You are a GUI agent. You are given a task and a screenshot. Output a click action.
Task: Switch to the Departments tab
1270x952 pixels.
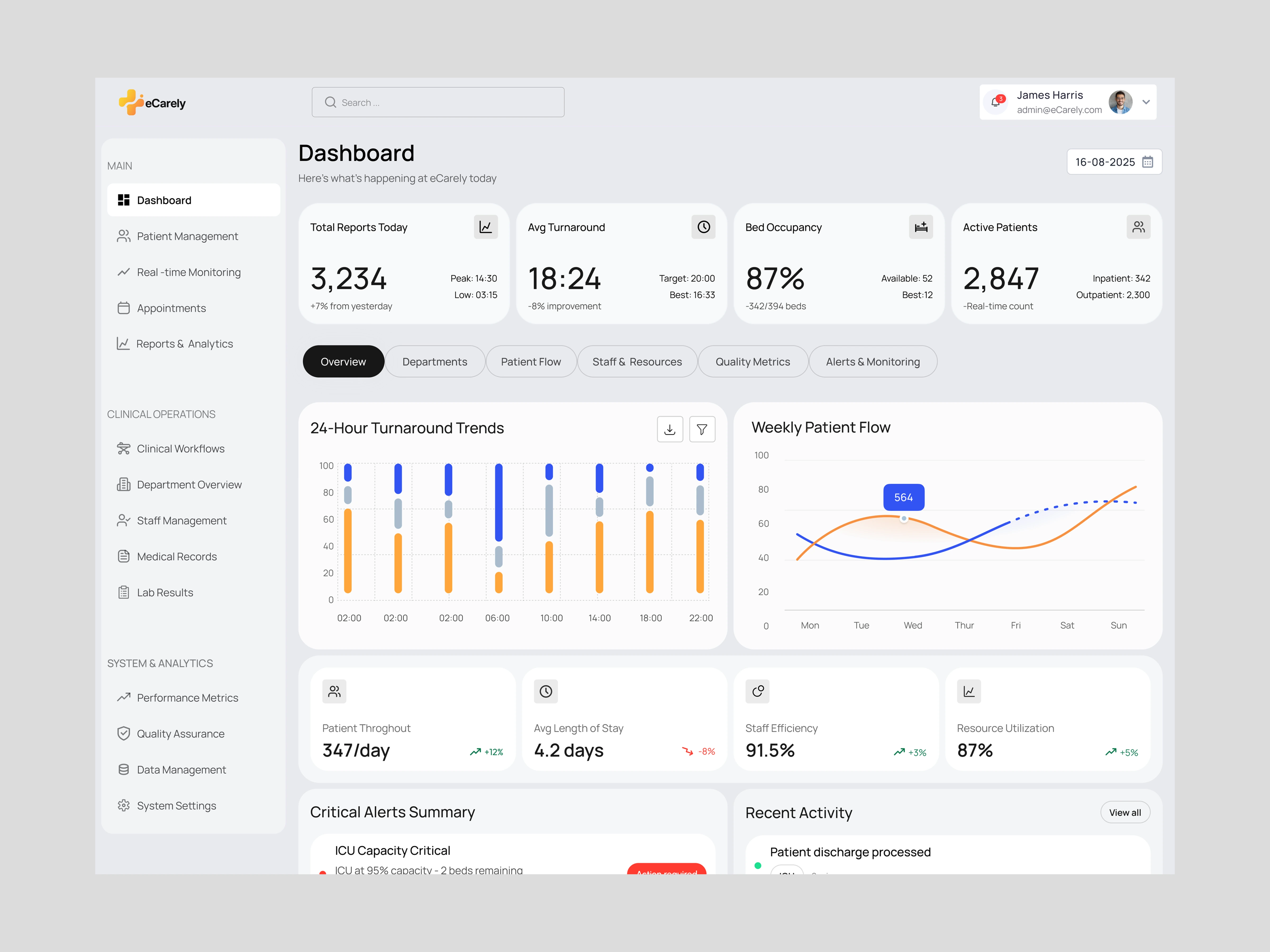(x=435, y=361)
